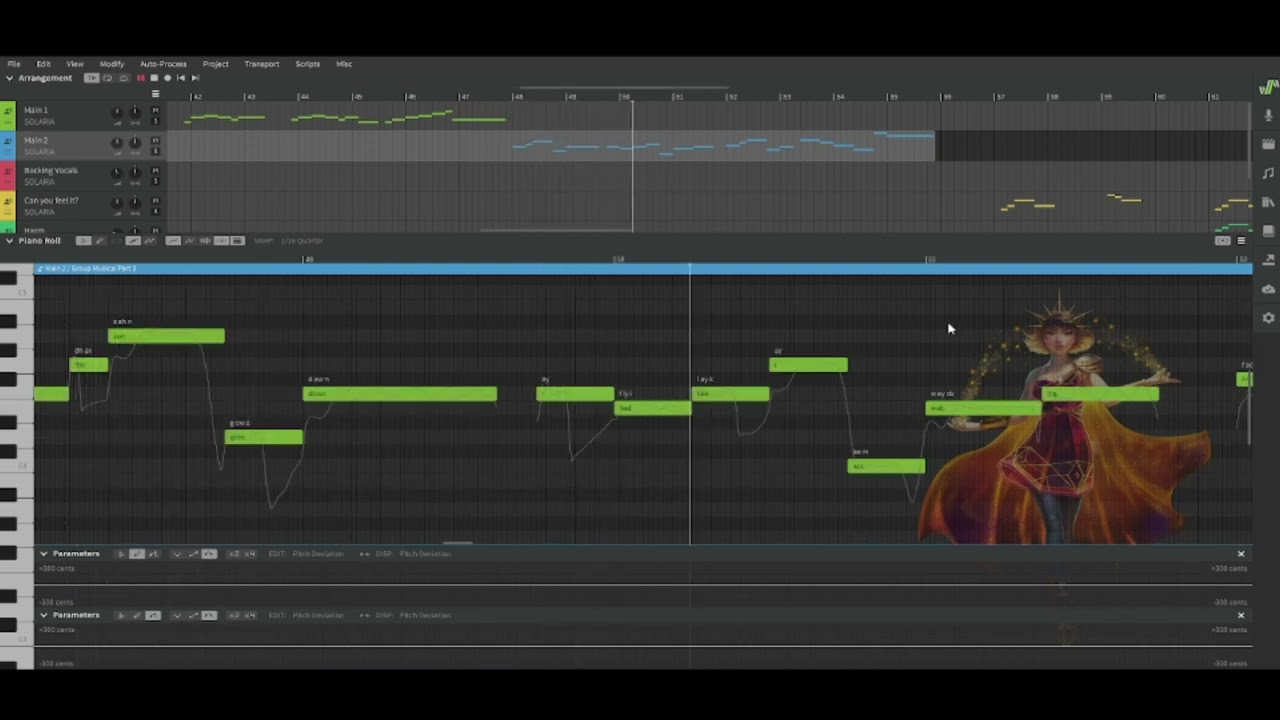Toggle auto-scroll in Arrangement toolbar
Screen dimensions: 1280x720
click(92, 78)
